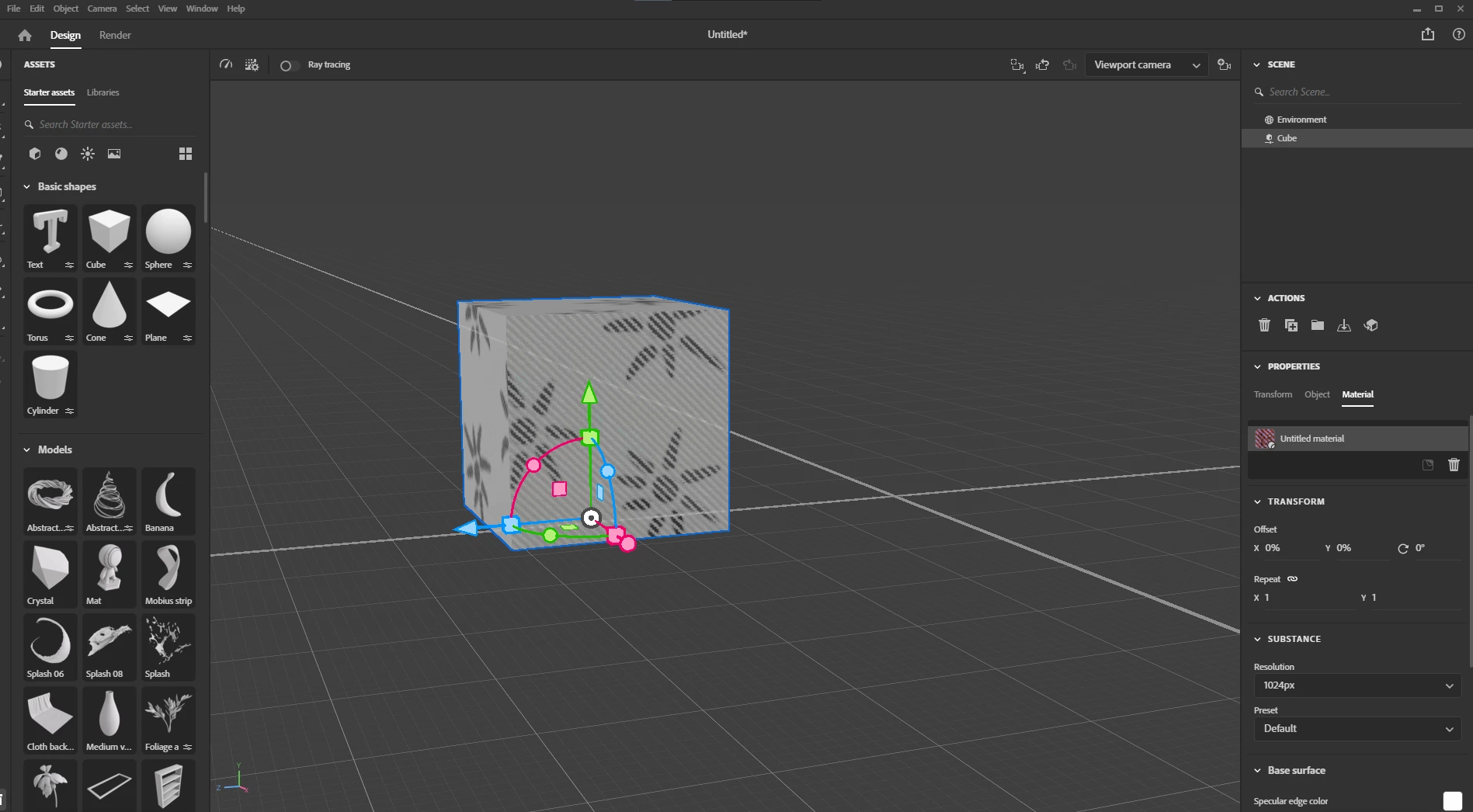Click the Offset X value field
Viewport: 1473px width, 812px height.
click(1291, 548)
